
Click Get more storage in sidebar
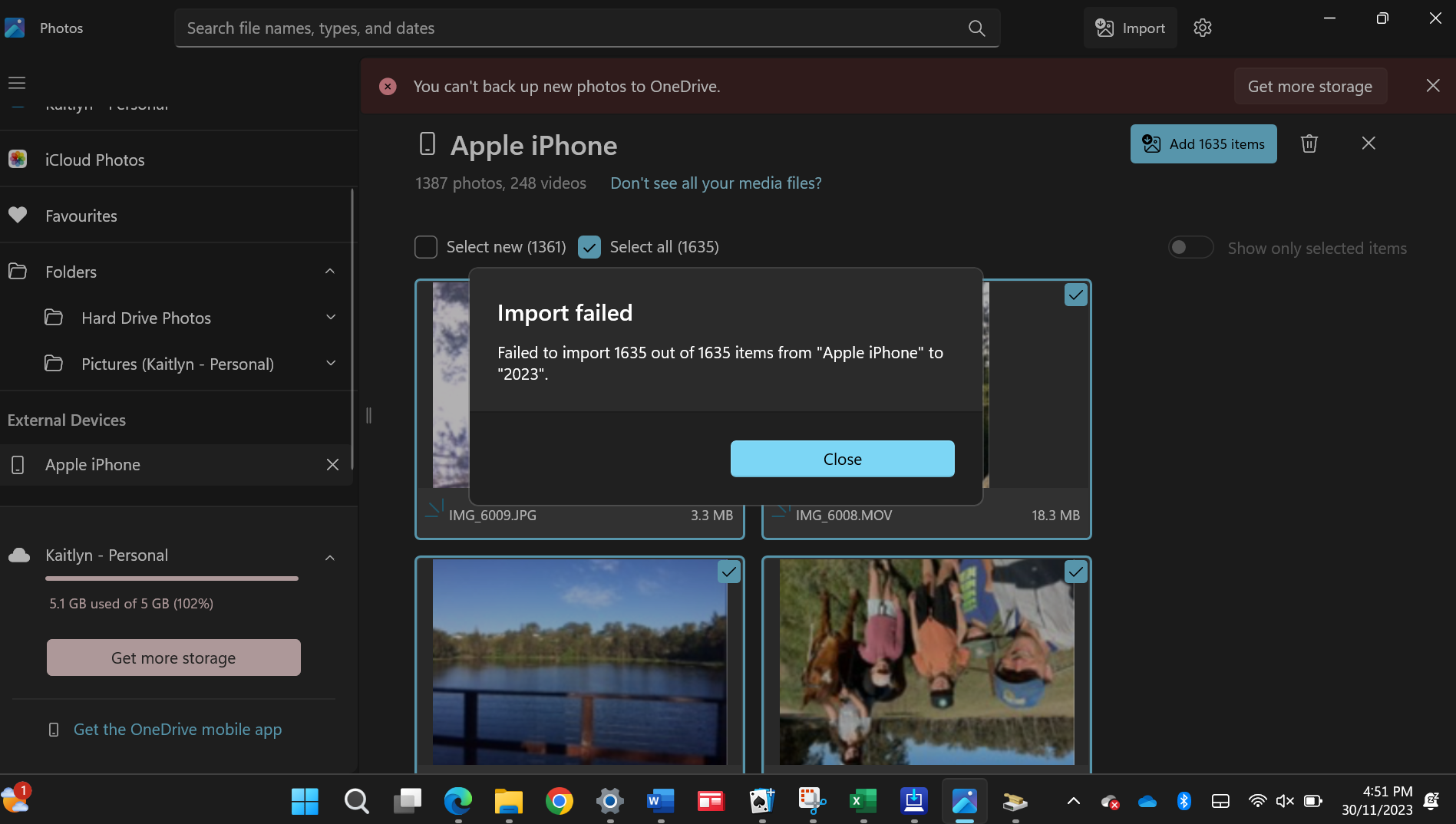(173, 658)
